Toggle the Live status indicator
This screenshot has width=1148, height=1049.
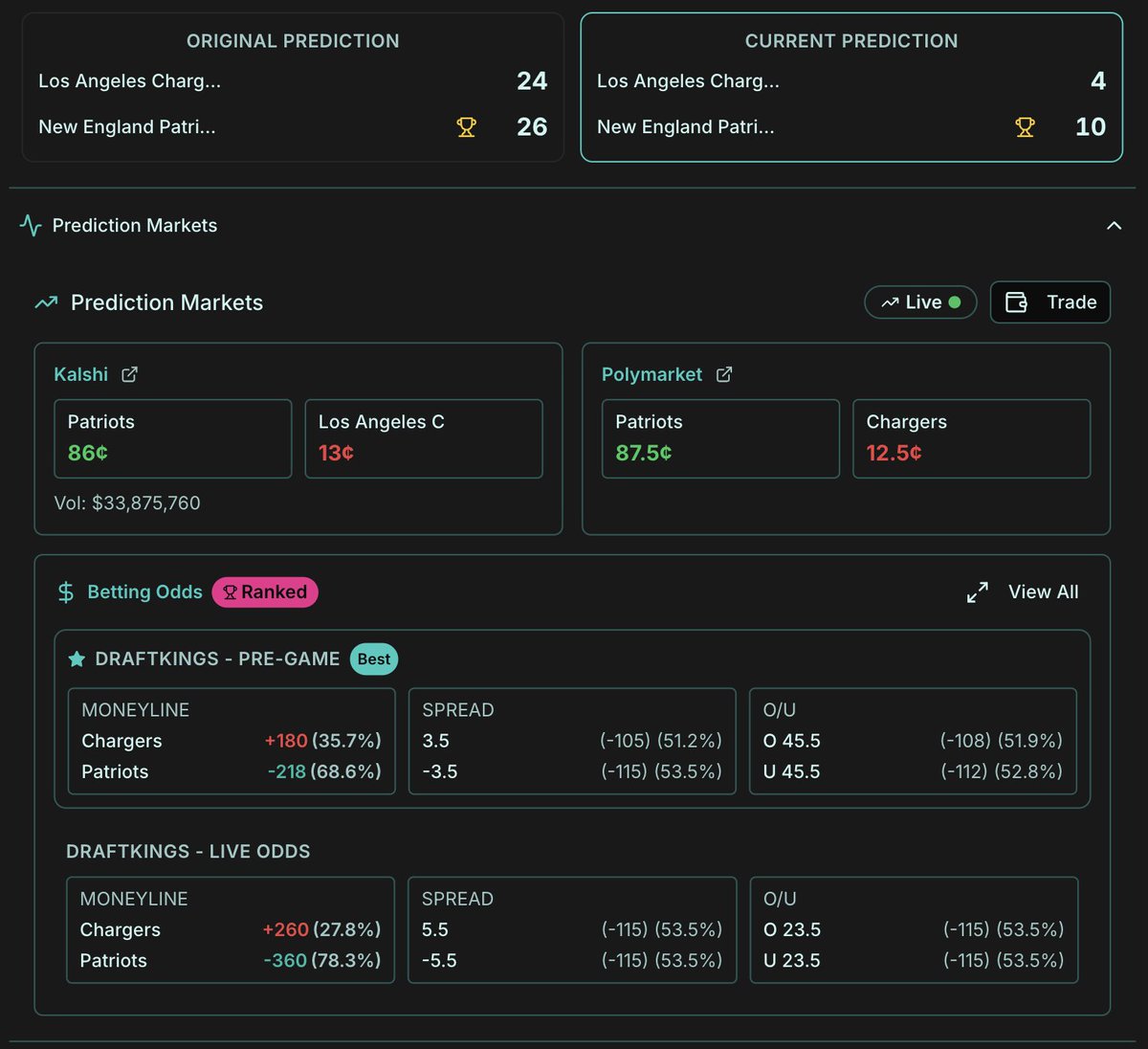click(919, 301)
